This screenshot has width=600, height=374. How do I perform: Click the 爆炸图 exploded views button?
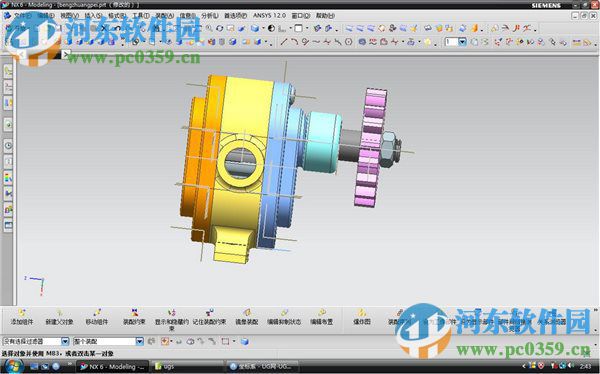(x=362, y=317)
